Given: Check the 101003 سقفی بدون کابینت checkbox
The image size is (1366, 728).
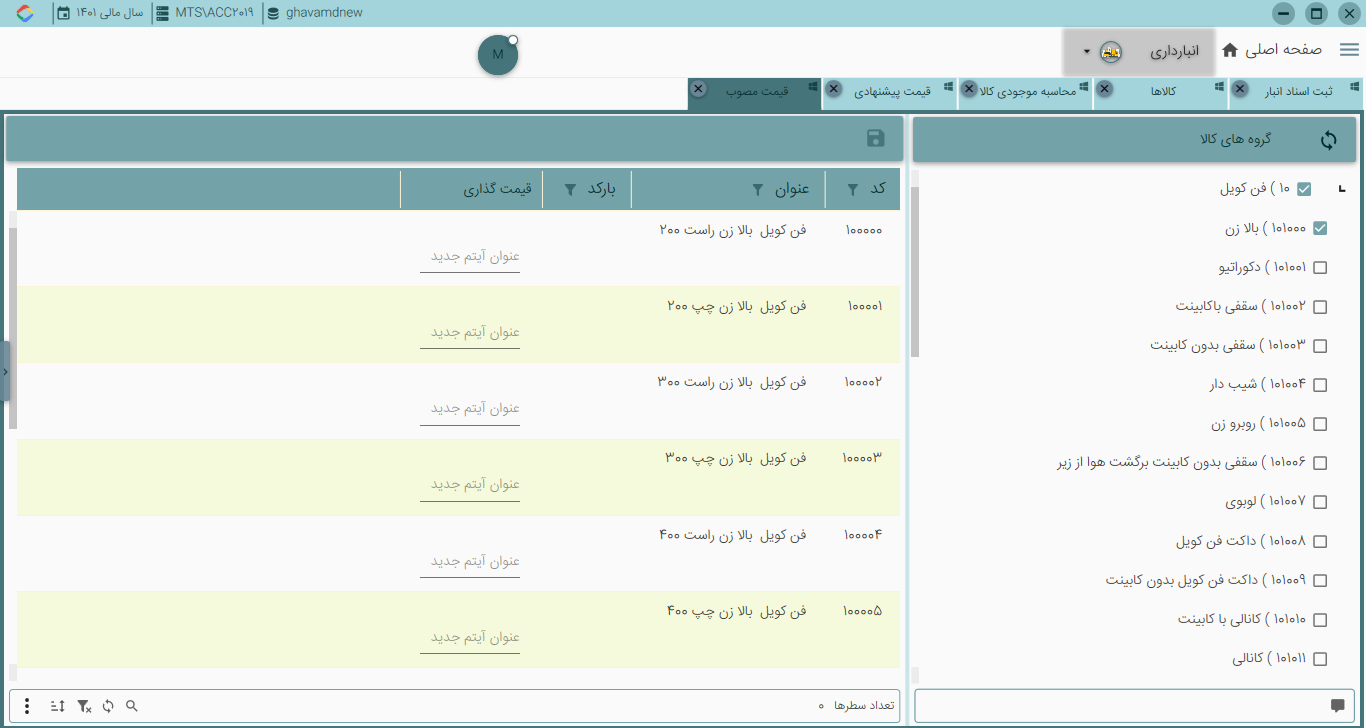Looking at the screenshot, I should pyautogui.click(x=1320, y=346).
